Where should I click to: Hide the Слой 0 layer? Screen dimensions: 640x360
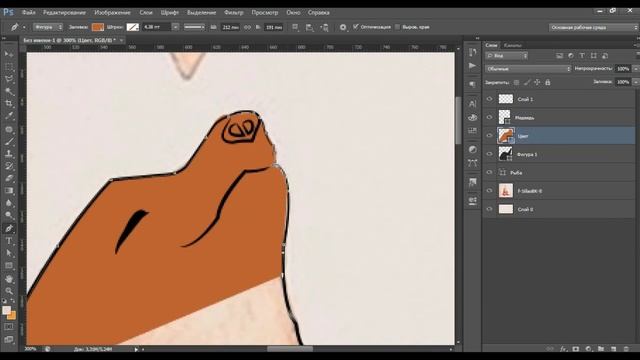pos(489,209)
